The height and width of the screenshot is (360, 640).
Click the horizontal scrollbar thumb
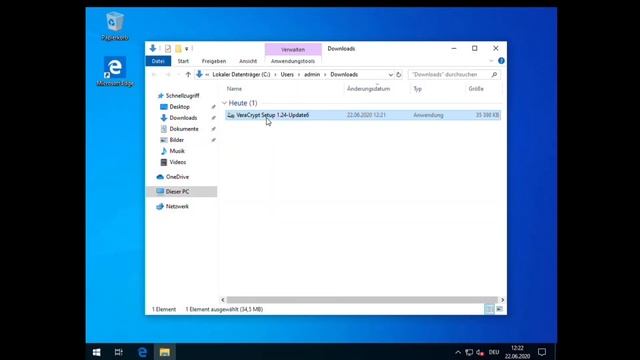pos(362,300)
